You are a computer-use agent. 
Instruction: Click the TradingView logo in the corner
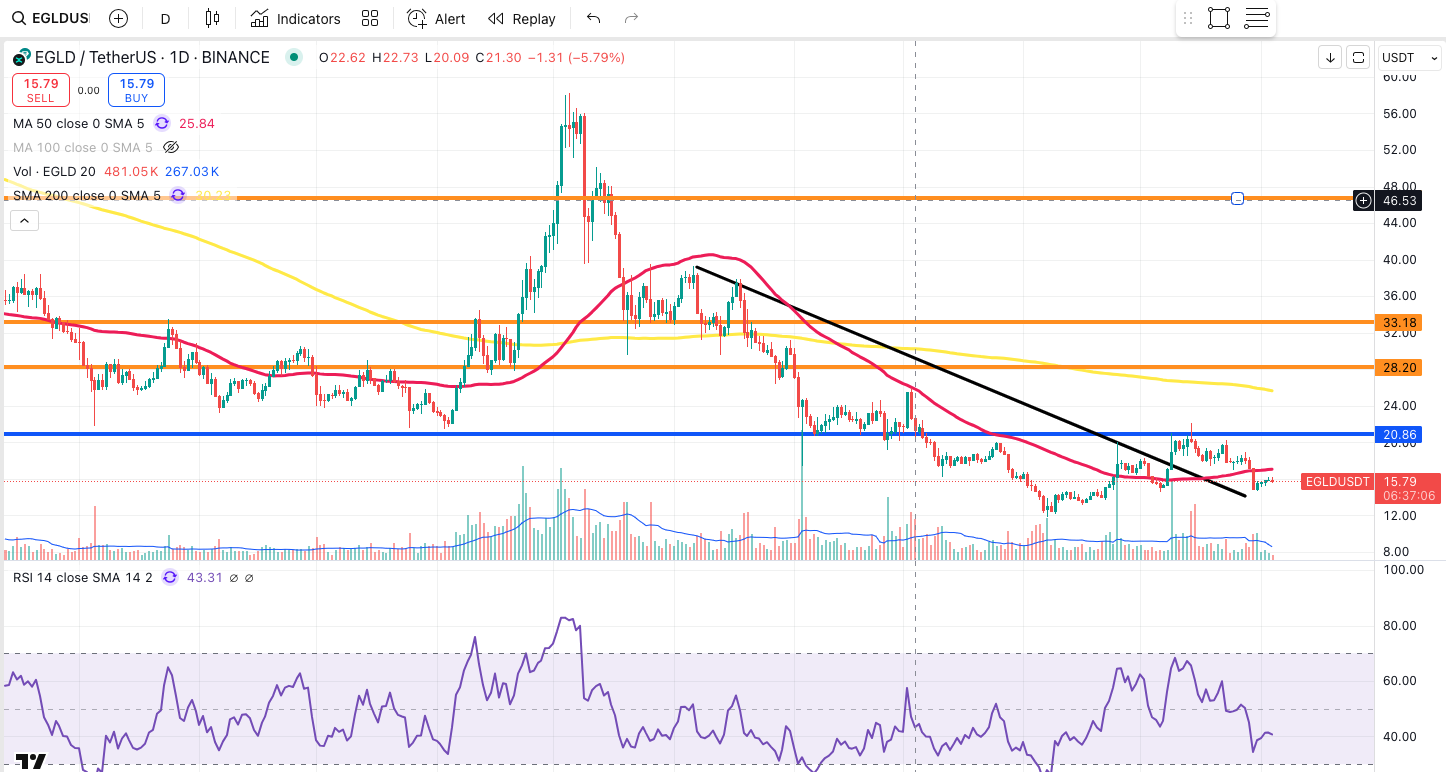coord(30,761)
